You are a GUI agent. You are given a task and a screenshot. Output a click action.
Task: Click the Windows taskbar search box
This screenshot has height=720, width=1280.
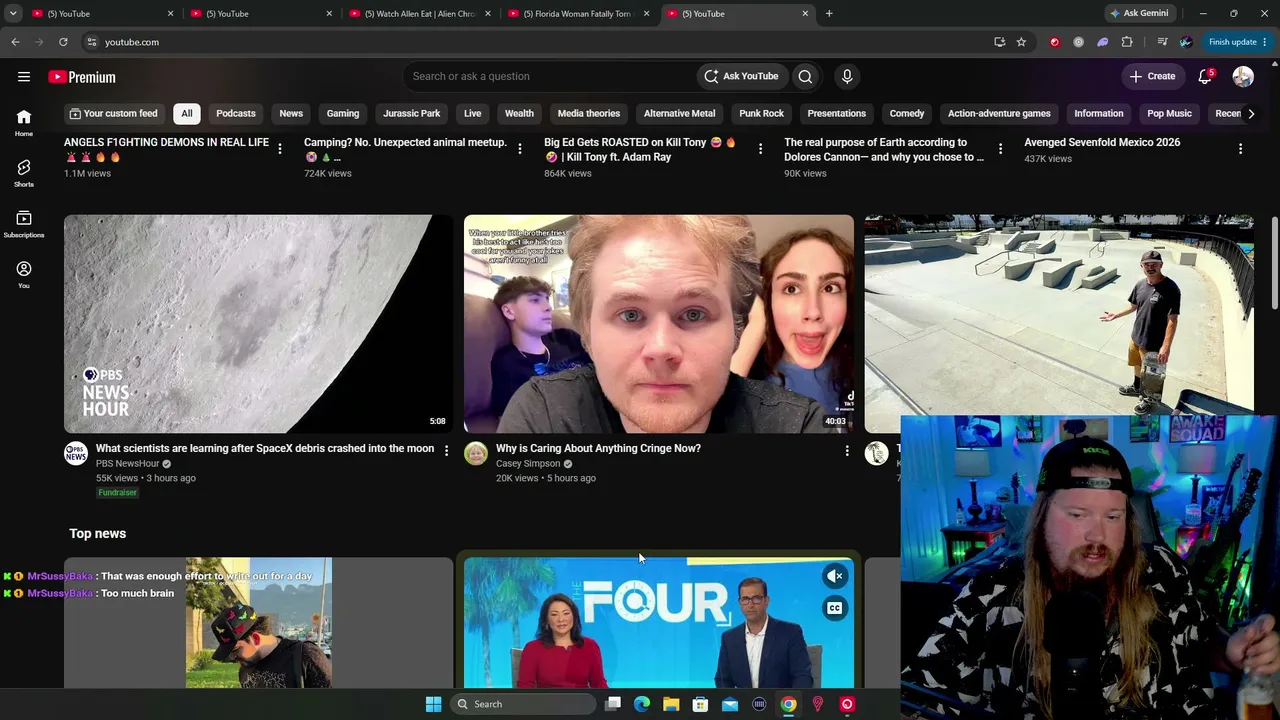(525, 704)
